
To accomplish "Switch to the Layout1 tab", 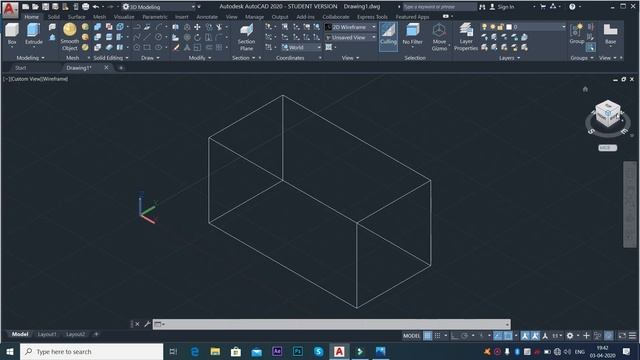I will click(47, 334).
